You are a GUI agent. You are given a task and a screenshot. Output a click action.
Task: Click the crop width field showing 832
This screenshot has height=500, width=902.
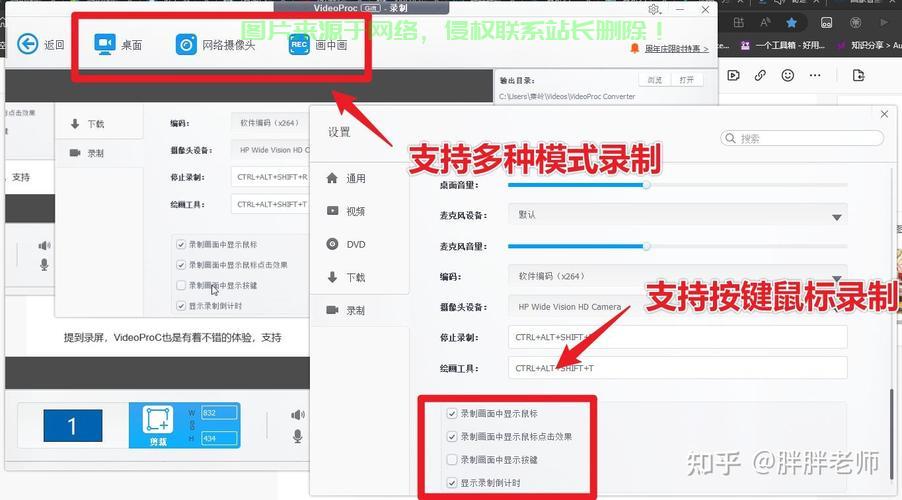(219, 413)
